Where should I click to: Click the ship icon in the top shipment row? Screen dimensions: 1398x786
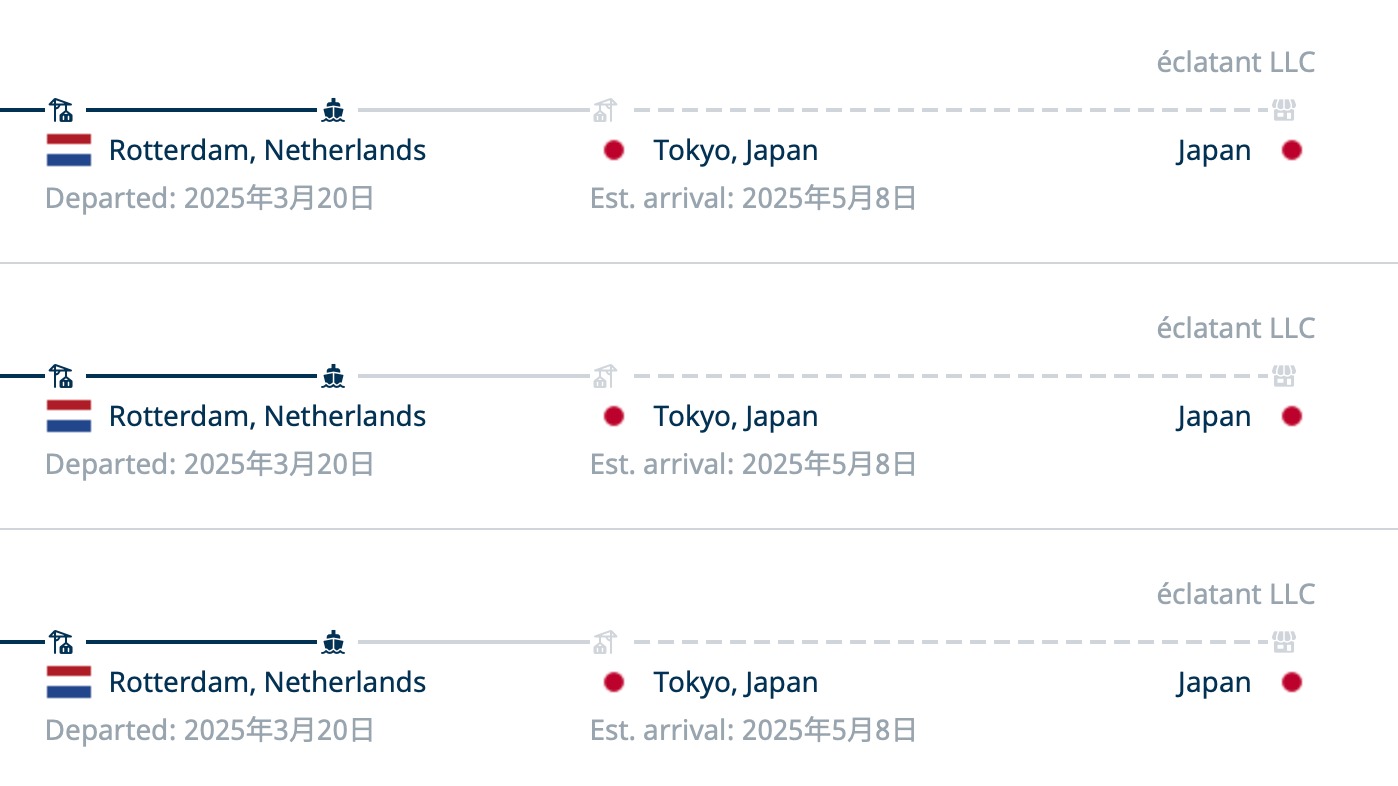[334, 110]
